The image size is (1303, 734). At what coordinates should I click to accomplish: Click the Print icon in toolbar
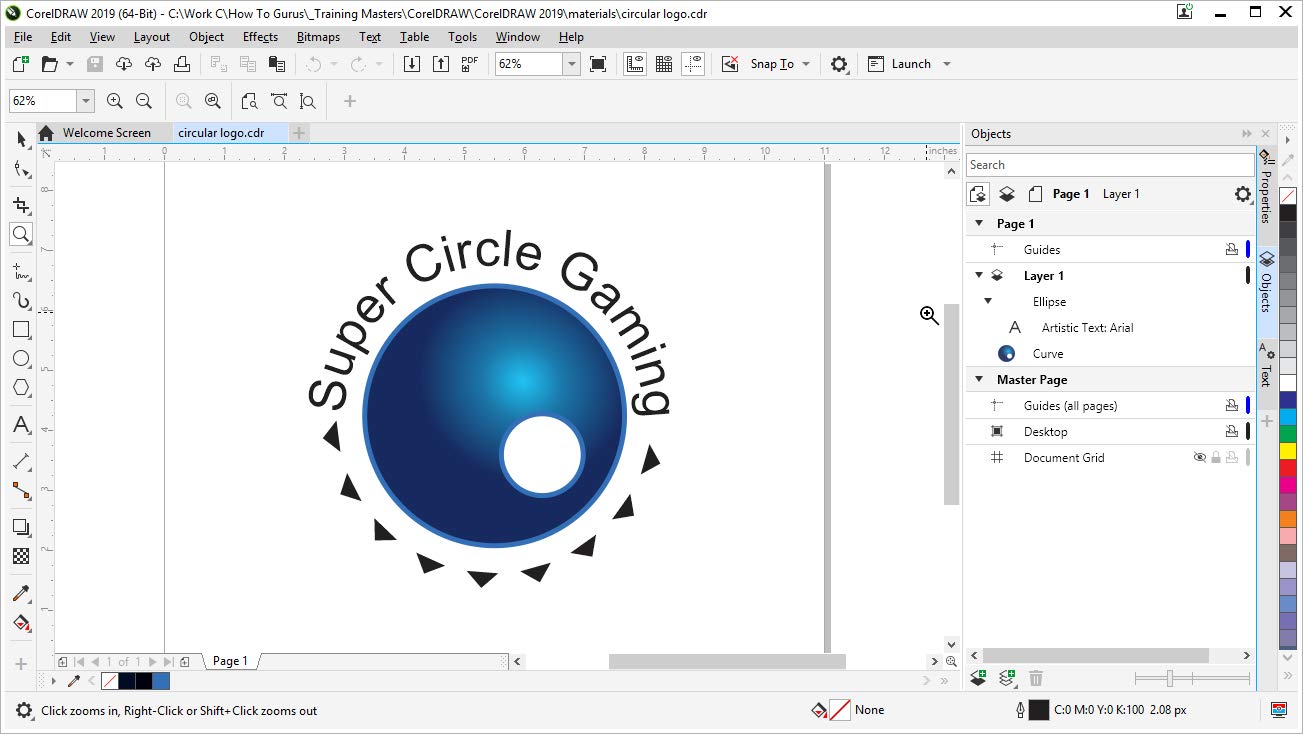pyautogui.click(x=182, y=64)
